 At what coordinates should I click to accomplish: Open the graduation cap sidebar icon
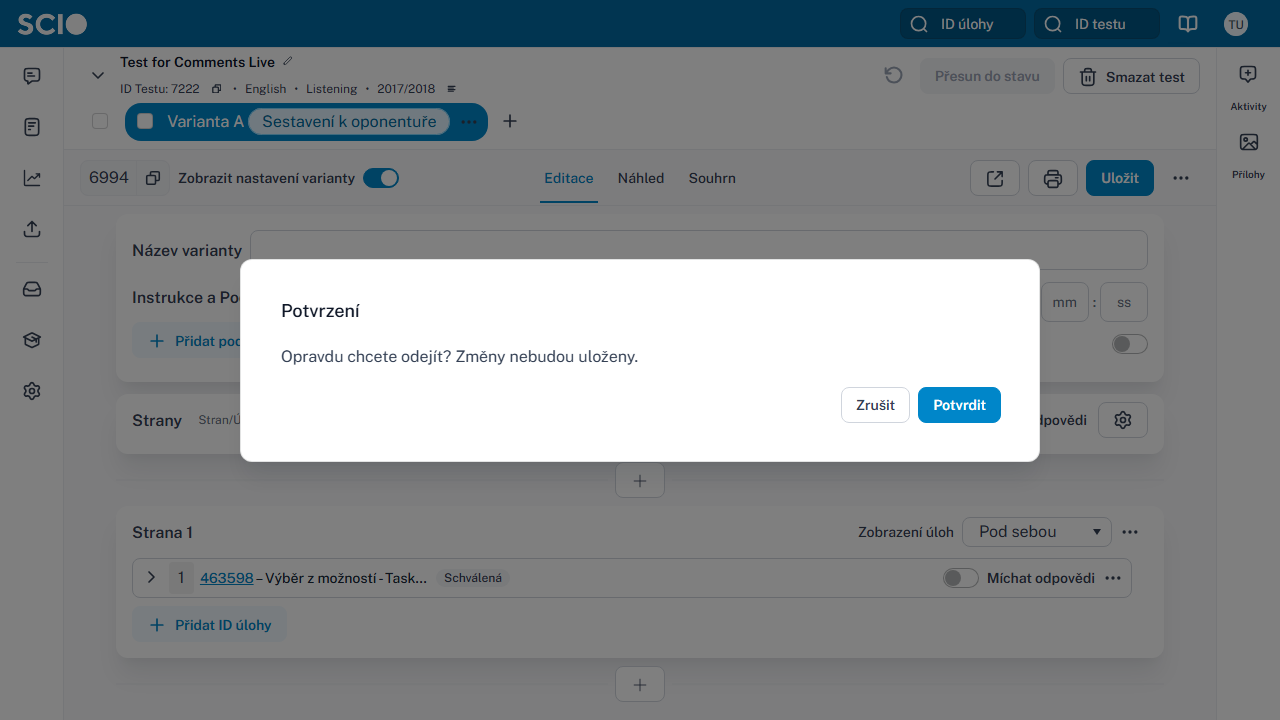32,340
